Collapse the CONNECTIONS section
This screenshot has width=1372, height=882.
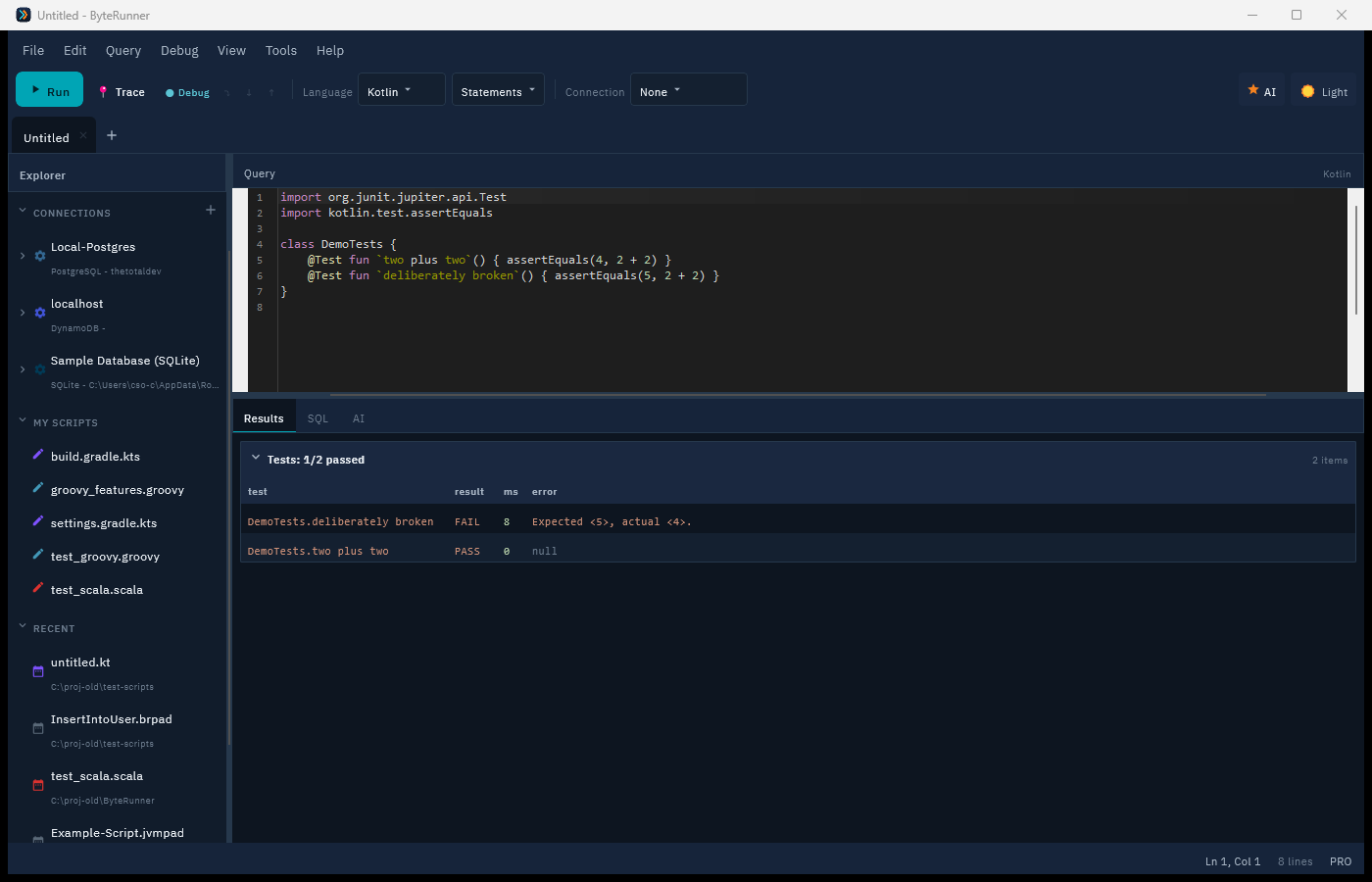[x=23, y=211]
